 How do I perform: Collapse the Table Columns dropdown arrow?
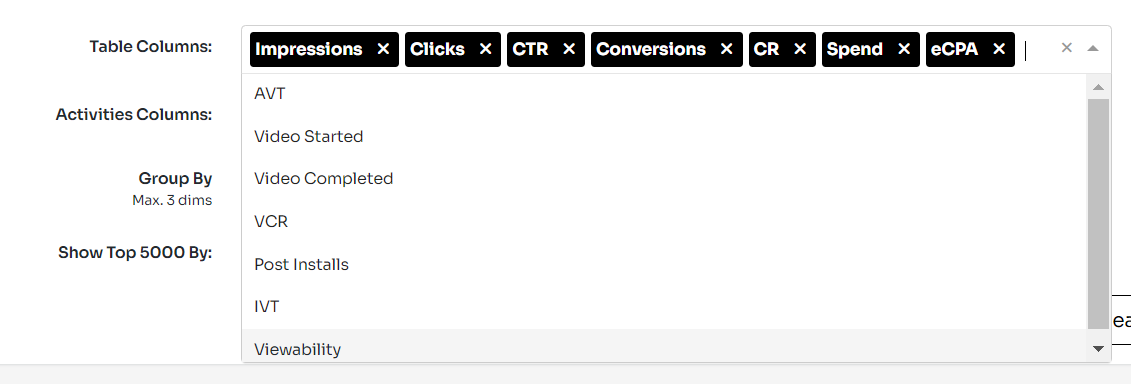pos(1093,48)
